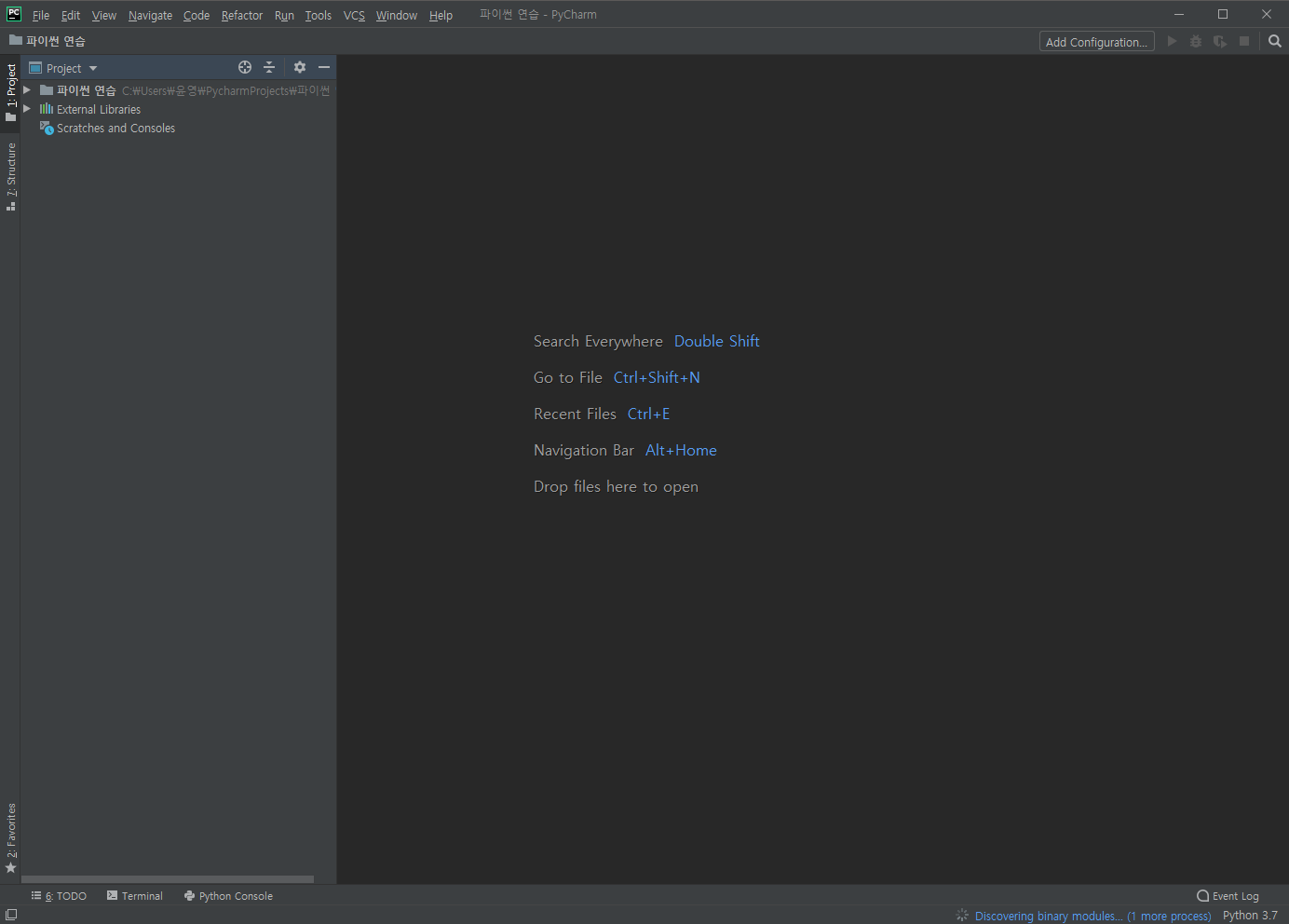This screenshot has width=1289, height=924.
Task: Expand the External Libraries node
Action: click(27, 109)
